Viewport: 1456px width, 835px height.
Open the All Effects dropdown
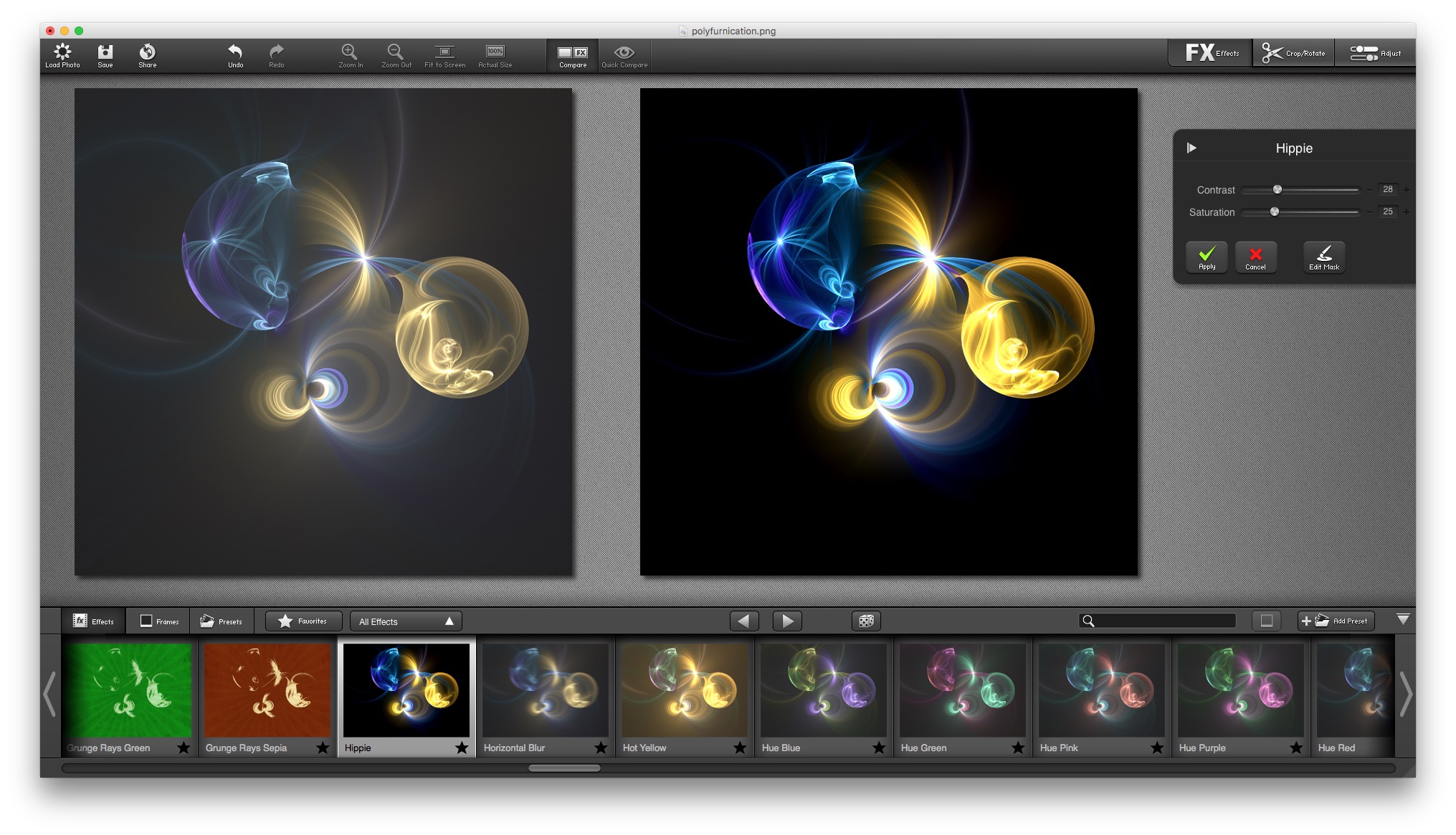[406, 621]
